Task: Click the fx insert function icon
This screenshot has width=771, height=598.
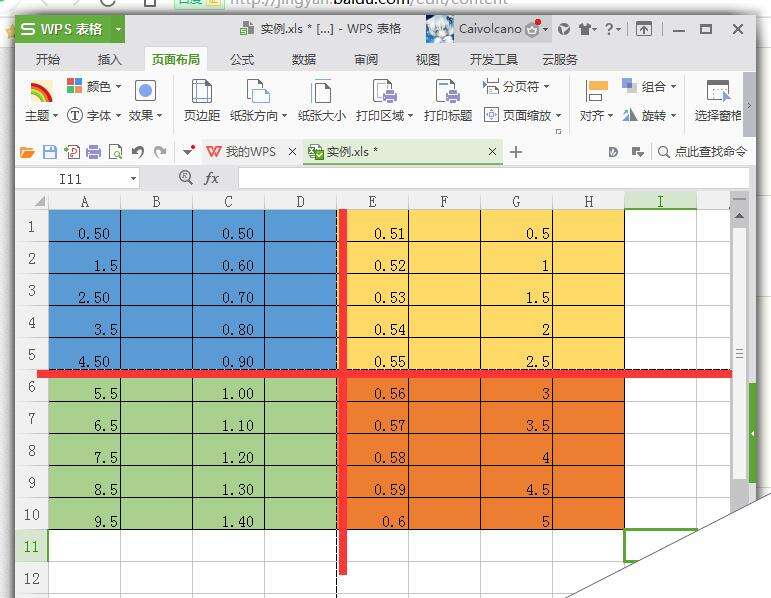Action: [x=211, y=178]
